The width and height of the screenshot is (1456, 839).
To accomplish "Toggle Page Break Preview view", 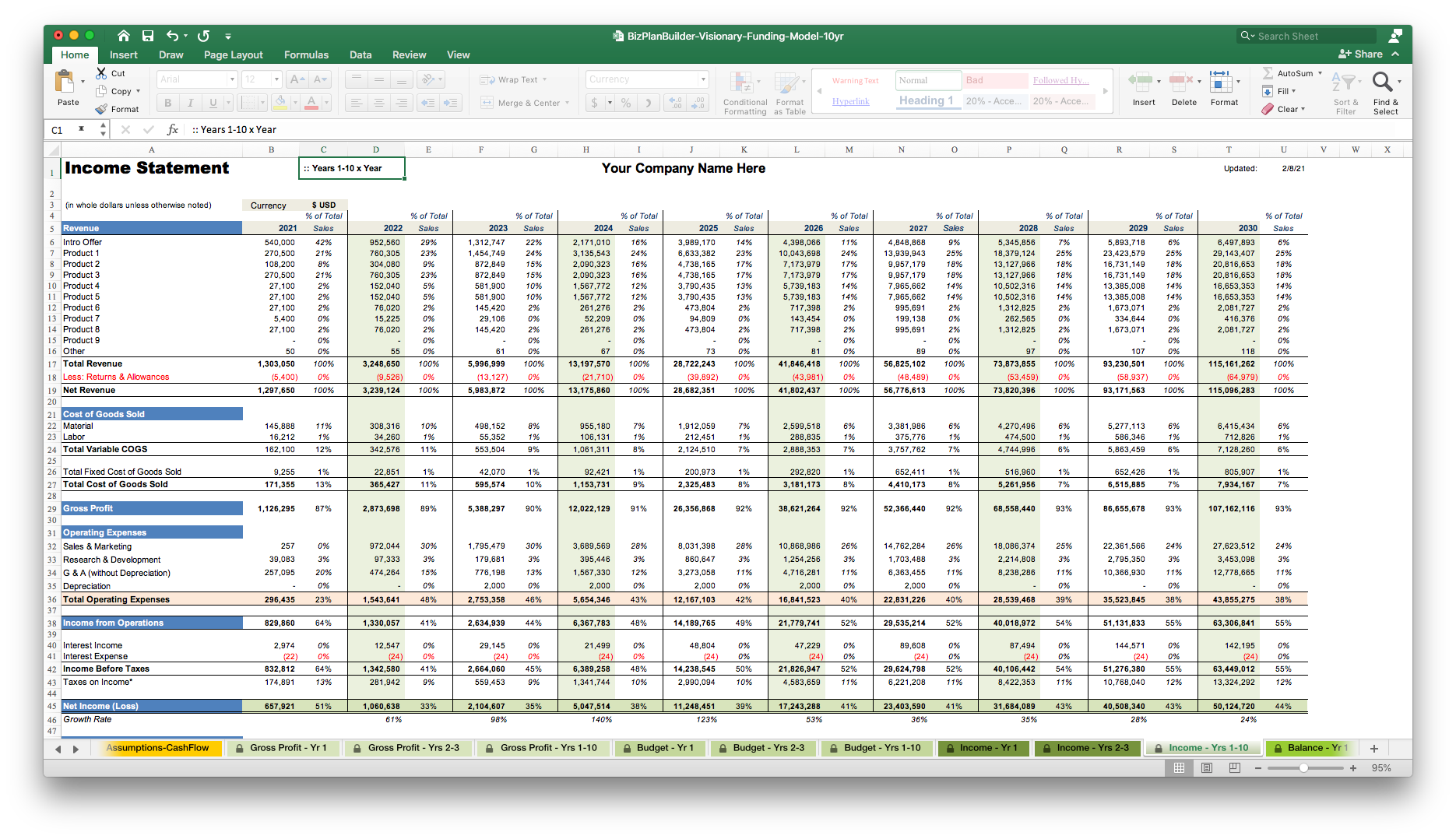I will point(1235,768).
